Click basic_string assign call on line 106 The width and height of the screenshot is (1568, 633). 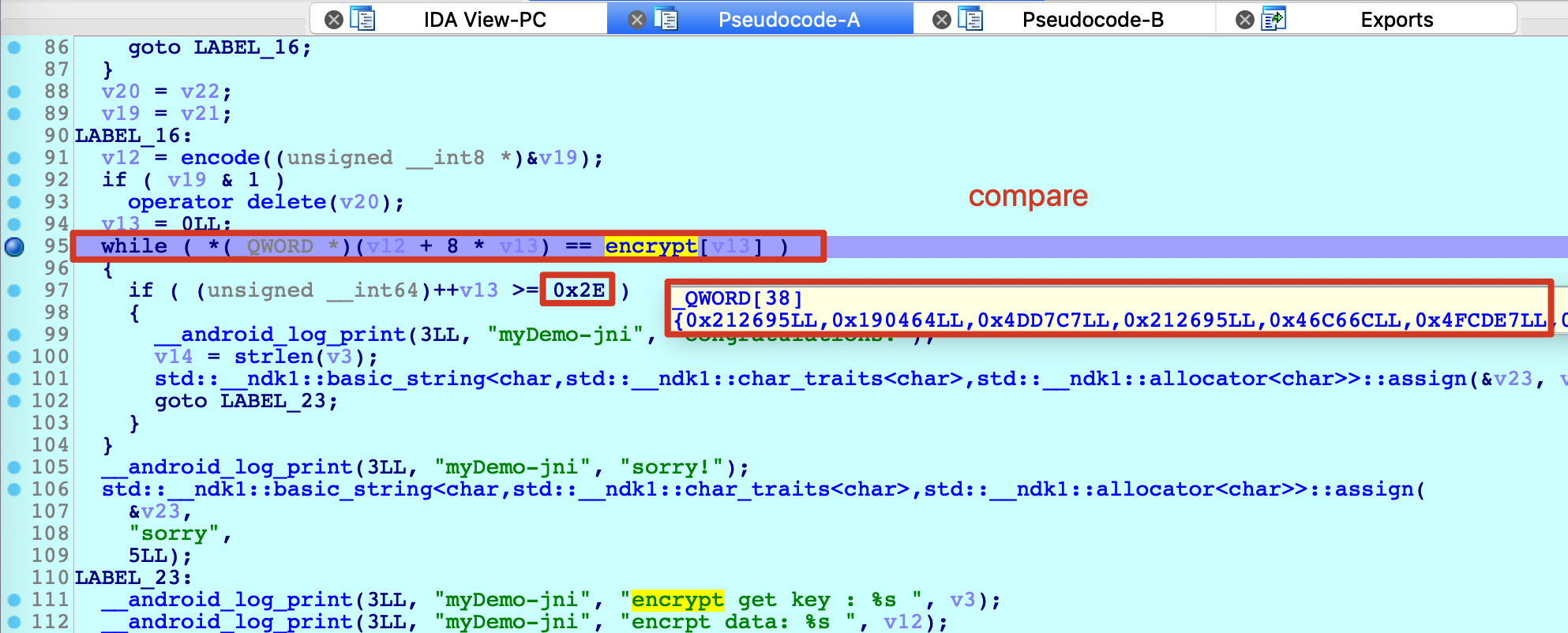pyautogui.click(x=762, y=489)
